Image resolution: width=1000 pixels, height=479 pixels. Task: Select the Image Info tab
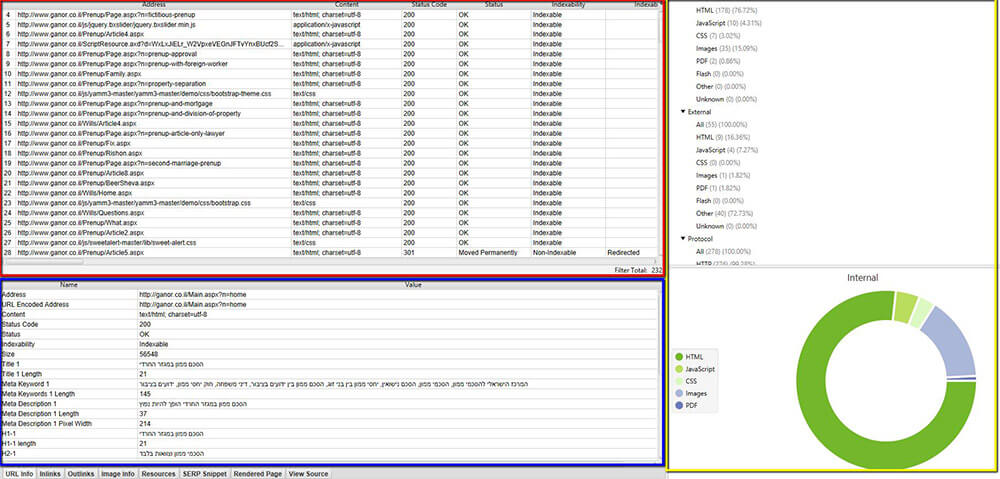[x=118, y=474]
